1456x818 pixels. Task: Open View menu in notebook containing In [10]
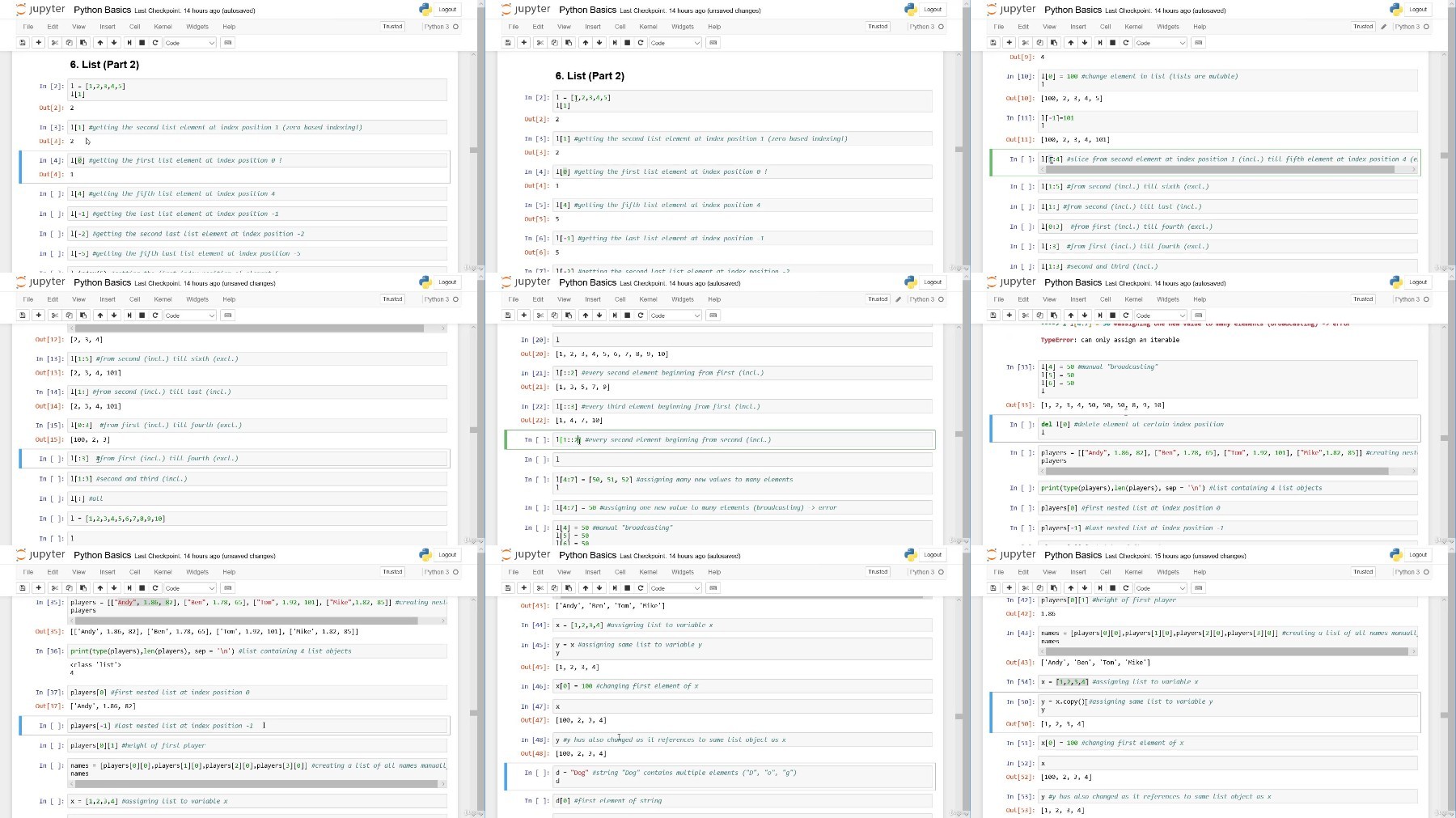tap(1049, 27)
